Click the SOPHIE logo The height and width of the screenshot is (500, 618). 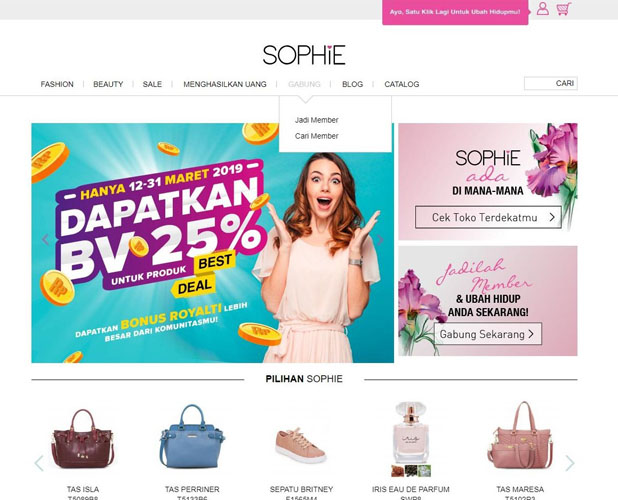click(304, 55)
